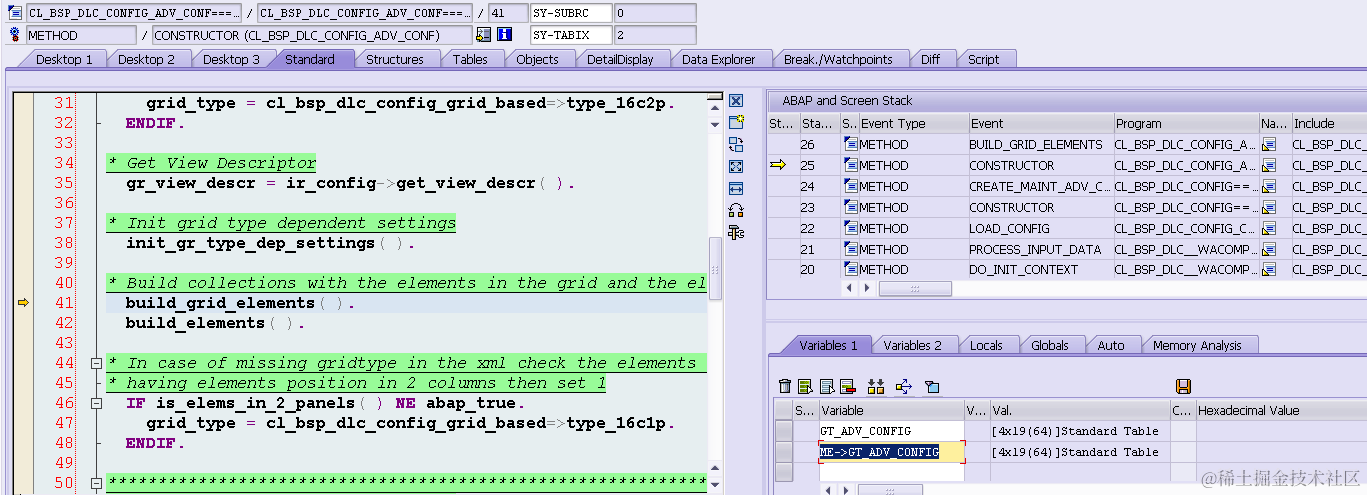Collapse the IF block at line 46
The image size is (1367, 495).
point(96,403)
